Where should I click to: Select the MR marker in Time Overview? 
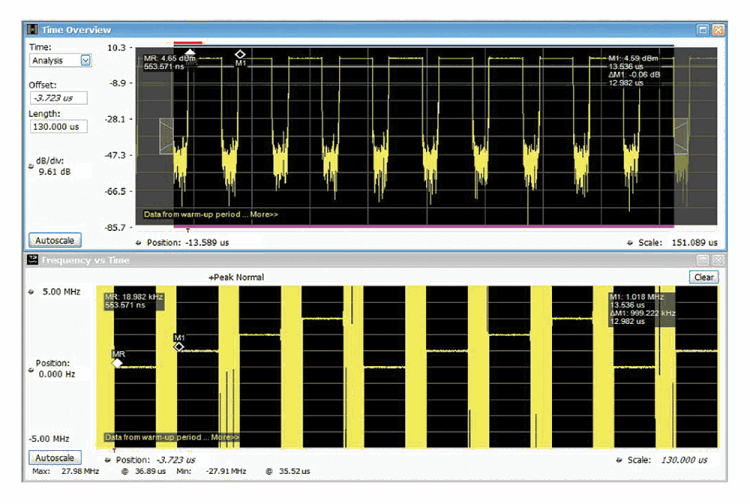191,52
